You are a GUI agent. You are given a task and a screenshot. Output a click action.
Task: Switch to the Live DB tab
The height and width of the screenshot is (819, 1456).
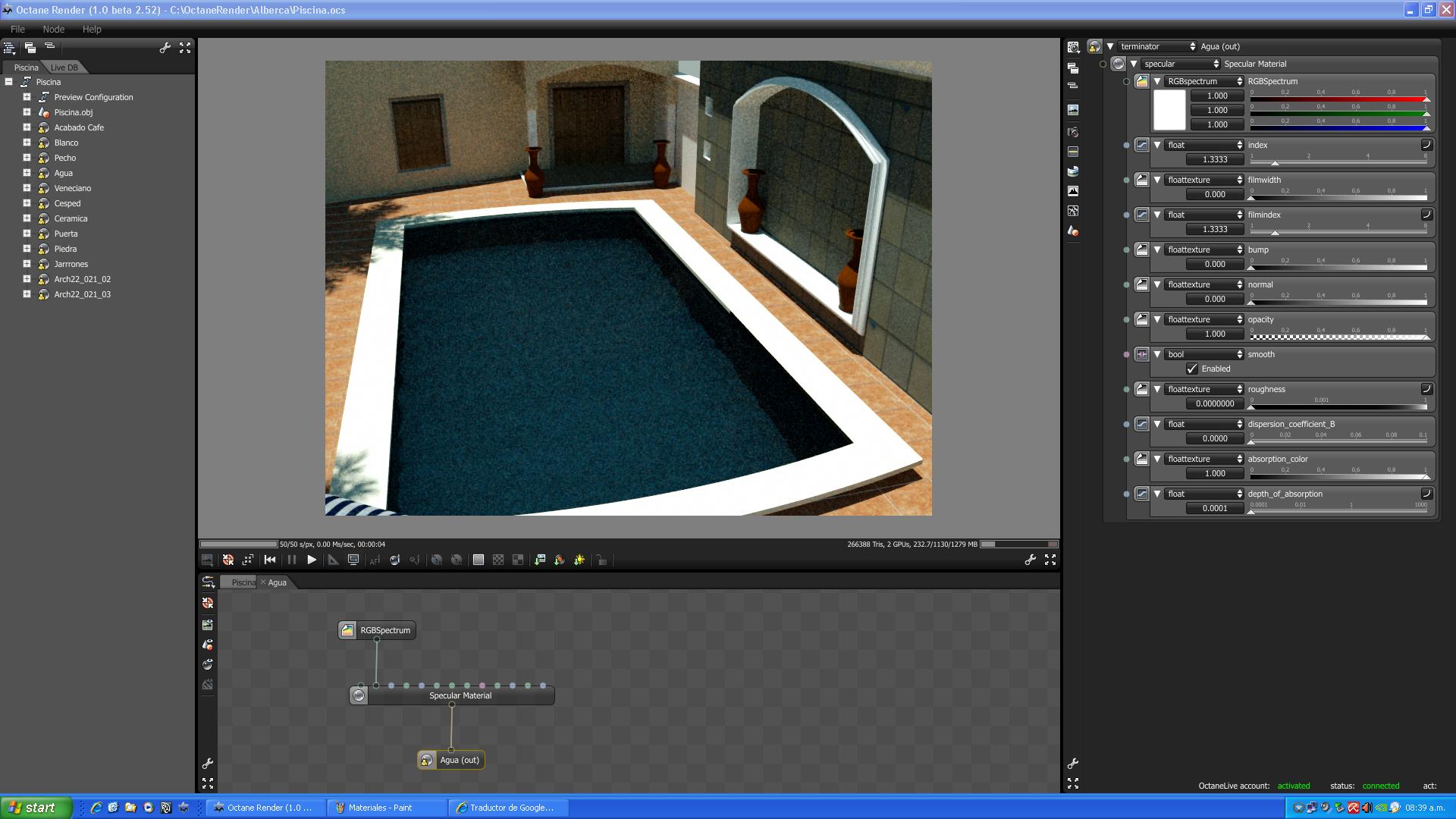(x=64, y=67)
